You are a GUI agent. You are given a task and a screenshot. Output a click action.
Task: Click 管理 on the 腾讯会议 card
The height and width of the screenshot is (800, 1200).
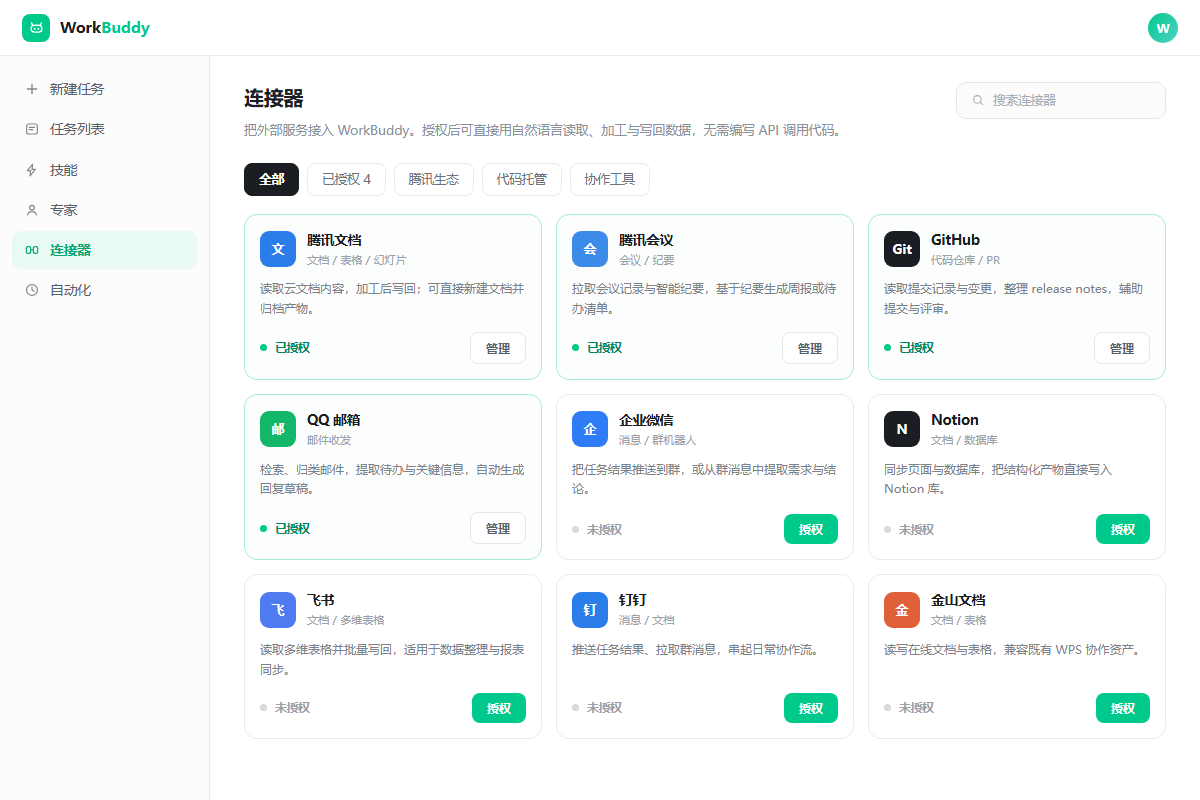810,348
